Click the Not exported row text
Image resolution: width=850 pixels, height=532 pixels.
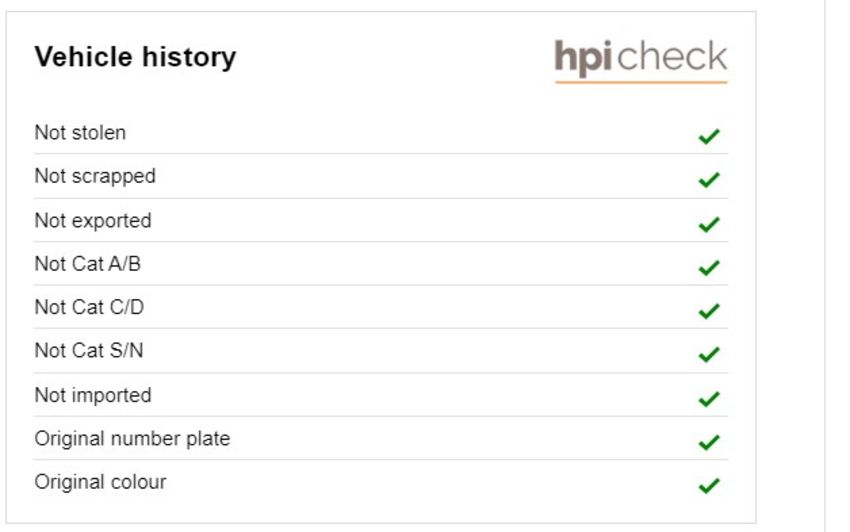93,221
